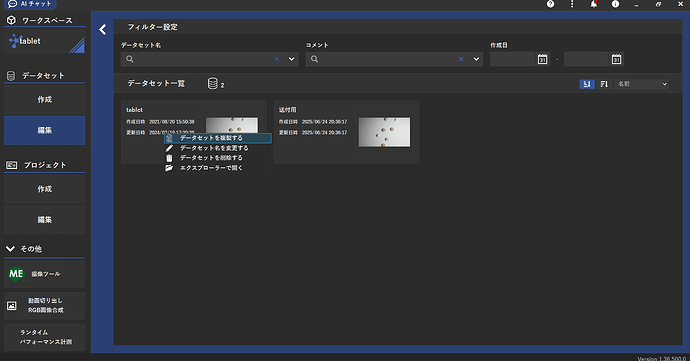Viewport: 690px width, 361px height.
Task: Open the 名前 sort-by dropdown
Action: [642, 84]
